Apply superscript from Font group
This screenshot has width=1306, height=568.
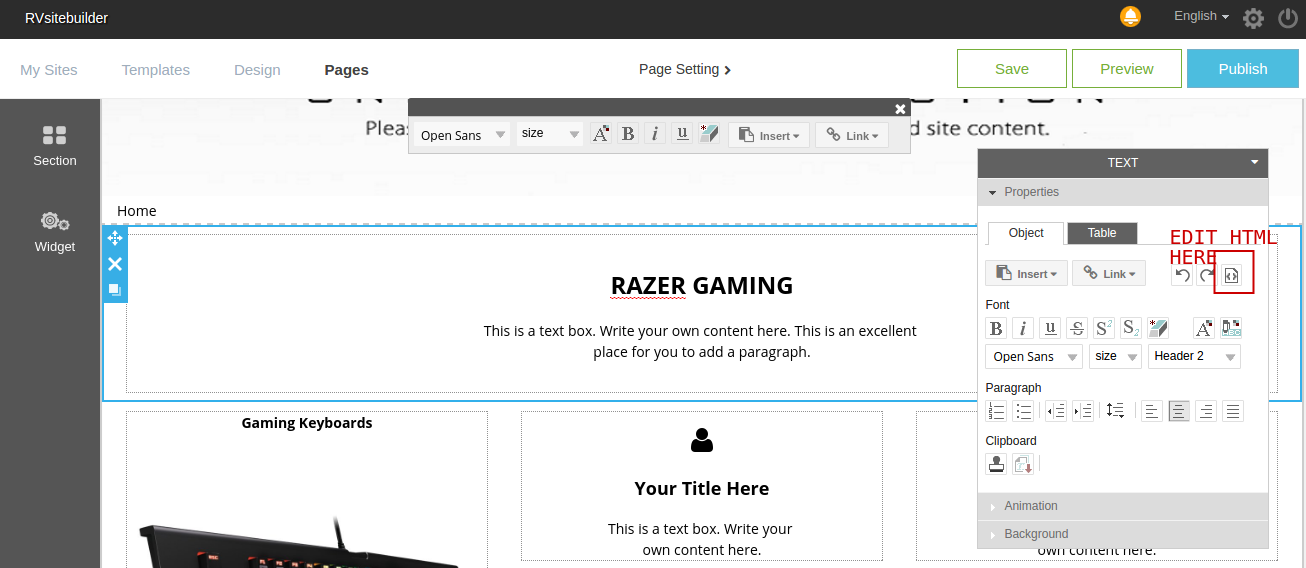1104,328
